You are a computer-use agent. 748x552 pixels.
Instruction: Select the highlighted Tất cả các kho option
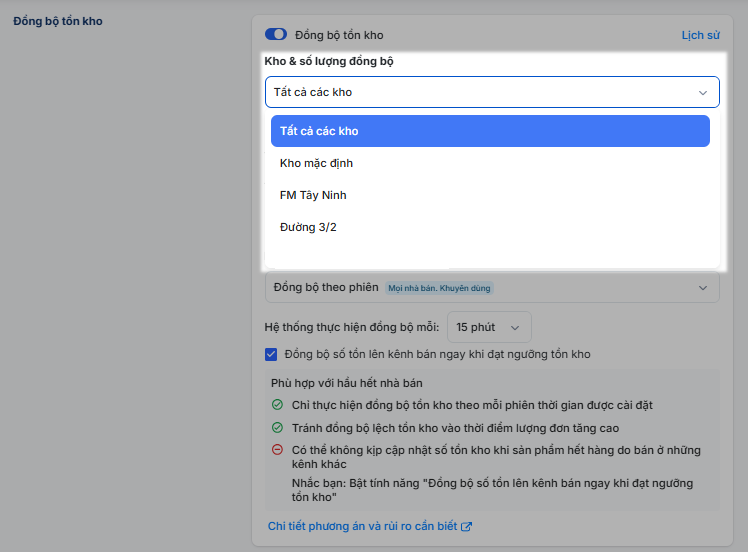click(x=490, y=131)
